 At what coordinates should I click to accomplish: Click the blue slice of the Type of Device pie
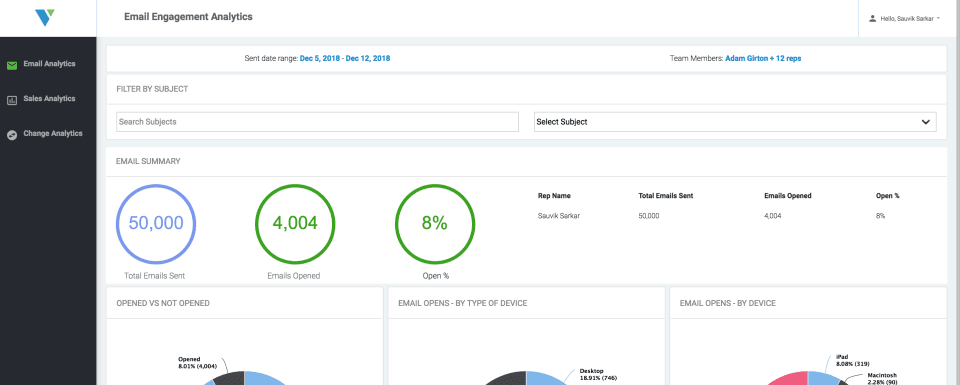[x=544, y=378]
